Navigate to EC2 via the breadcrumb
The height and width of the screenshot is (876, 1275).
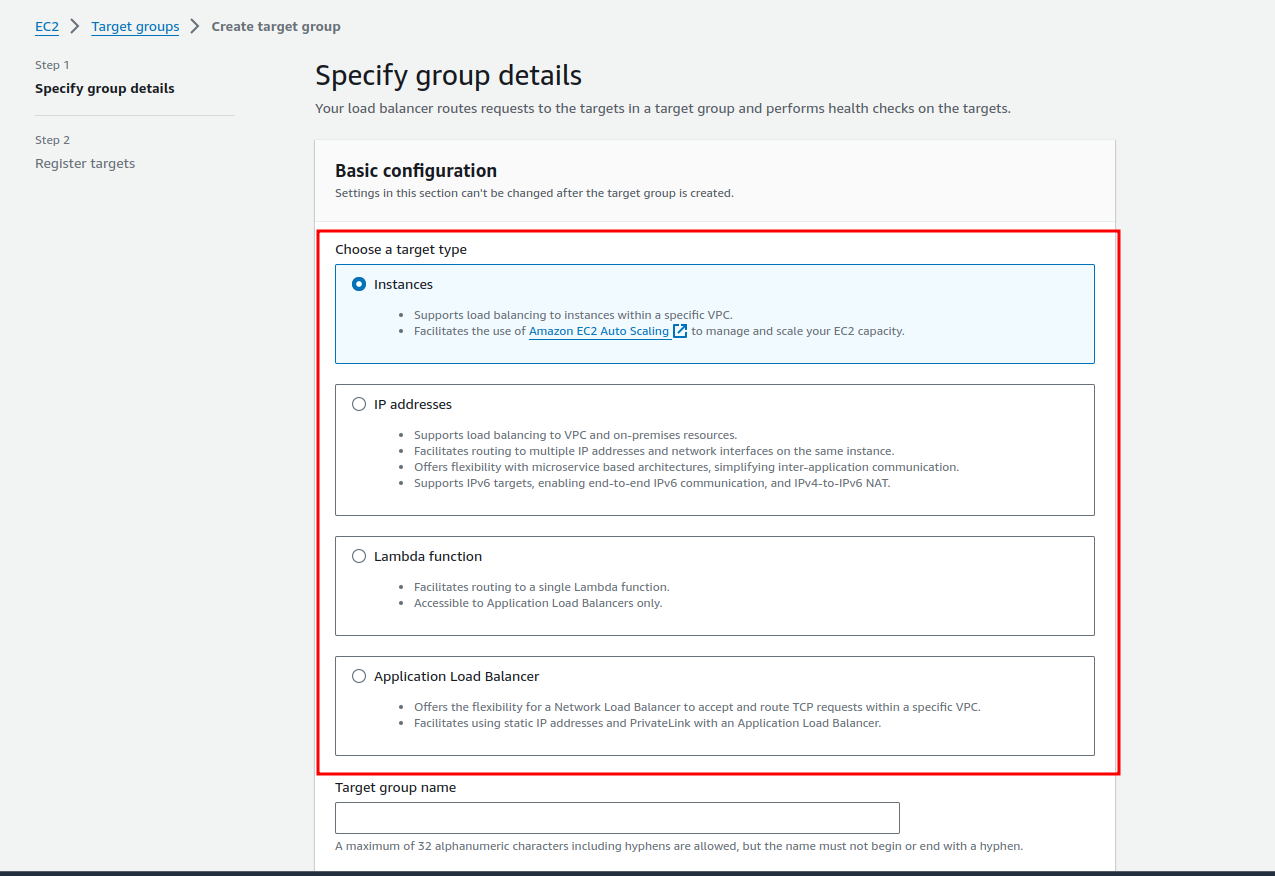[46, 26]
